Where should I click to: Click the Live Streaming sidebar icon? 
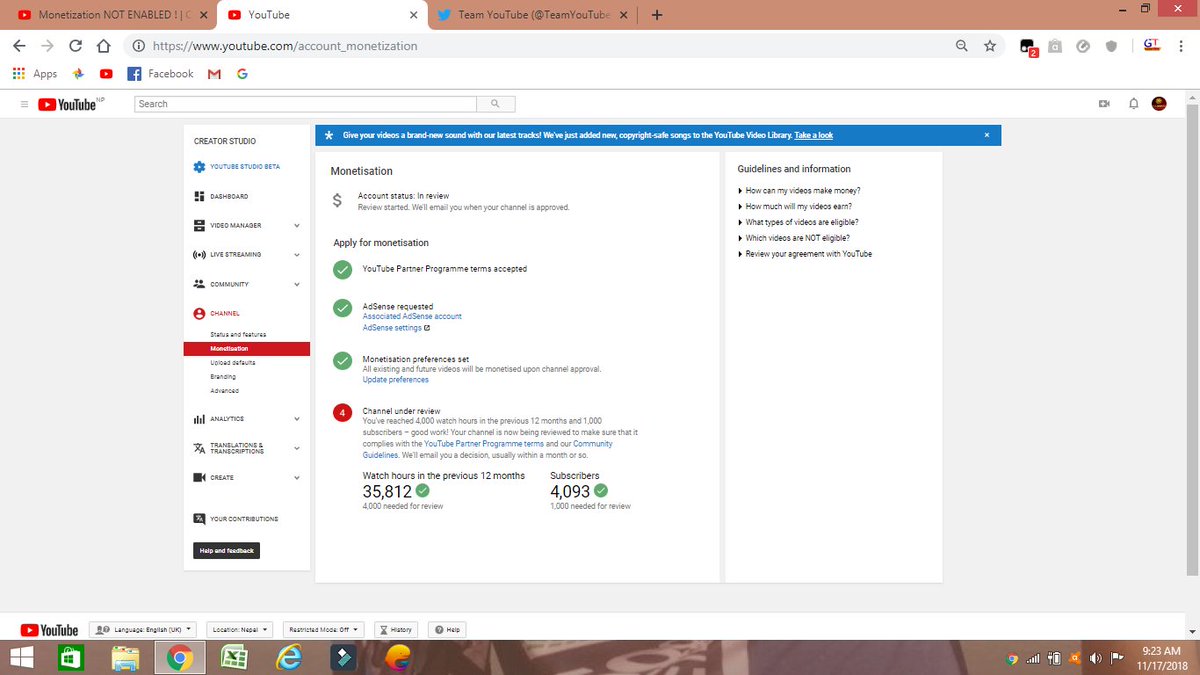199,255
